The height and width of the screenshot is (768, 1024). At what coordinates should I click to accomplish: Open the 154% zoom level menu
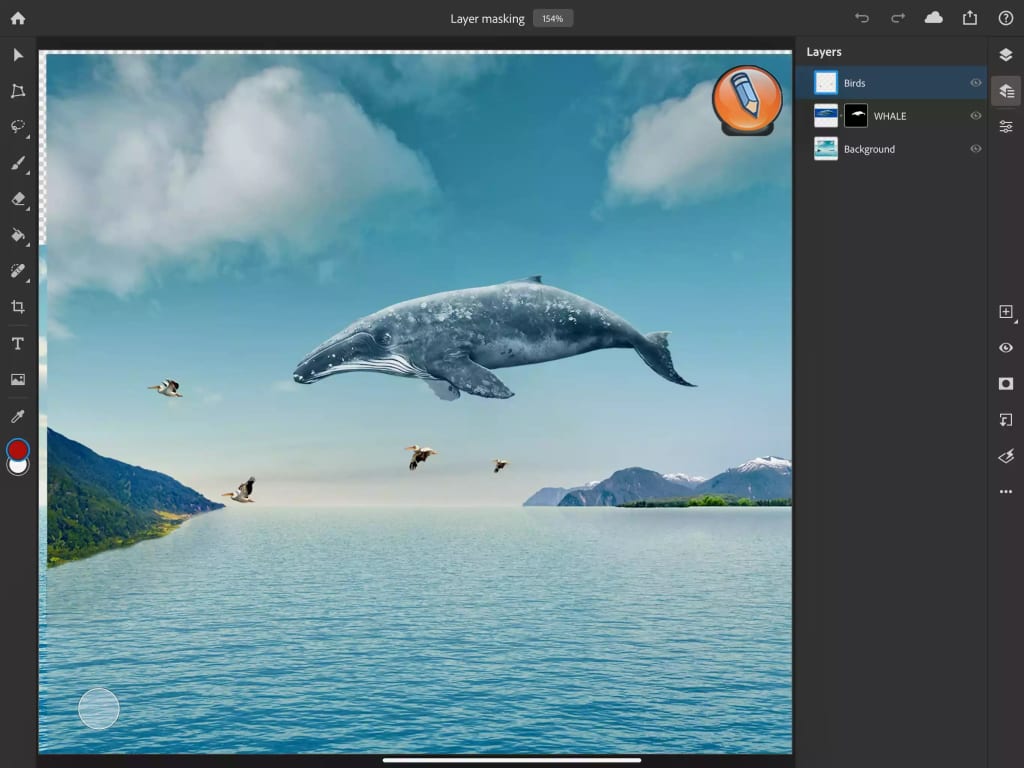coord(553,19)
